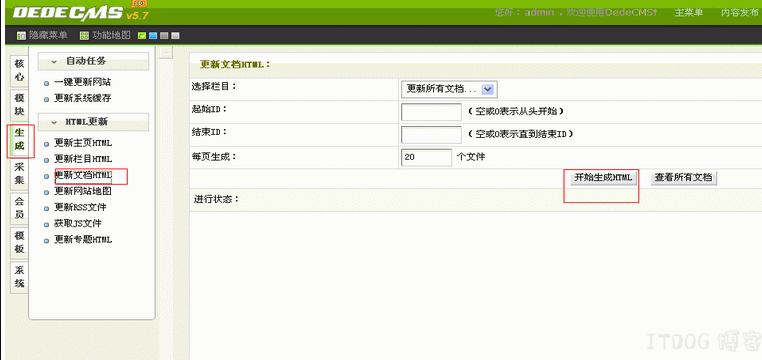Click bullet icon beside 更新RSS文件
The width and height of the screenshot is (762, 360).
(47, 208)
